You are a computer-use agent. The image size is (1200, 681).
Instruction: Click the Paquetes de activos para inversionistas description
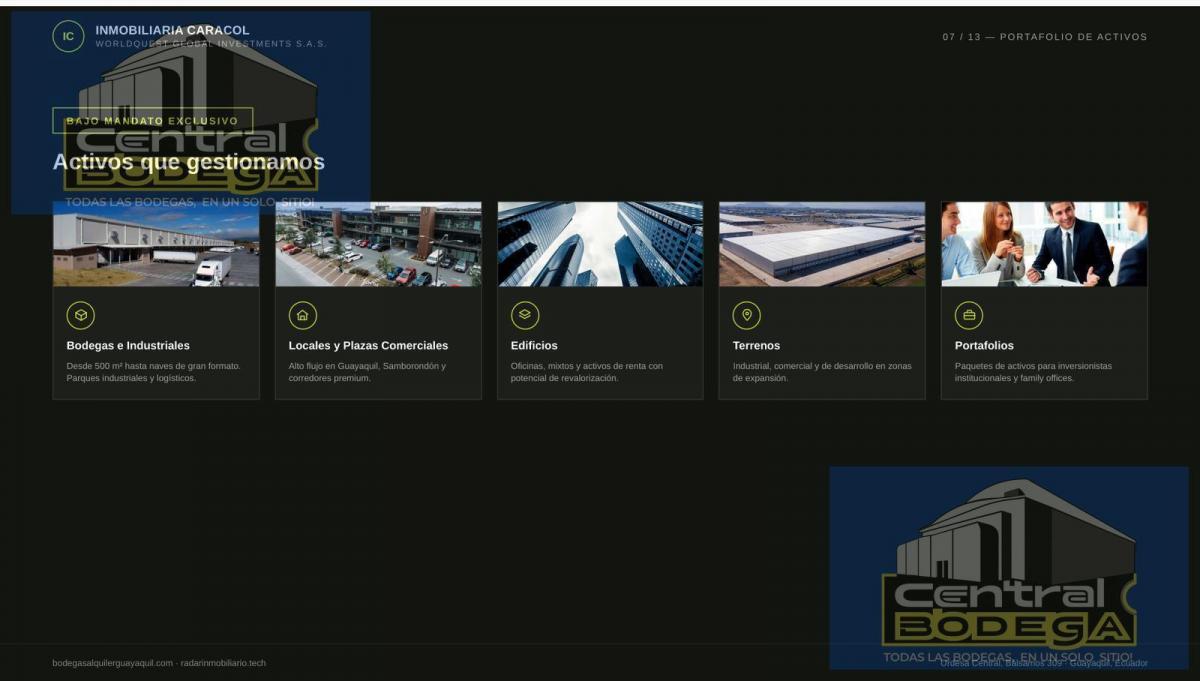pos(1033,372)
